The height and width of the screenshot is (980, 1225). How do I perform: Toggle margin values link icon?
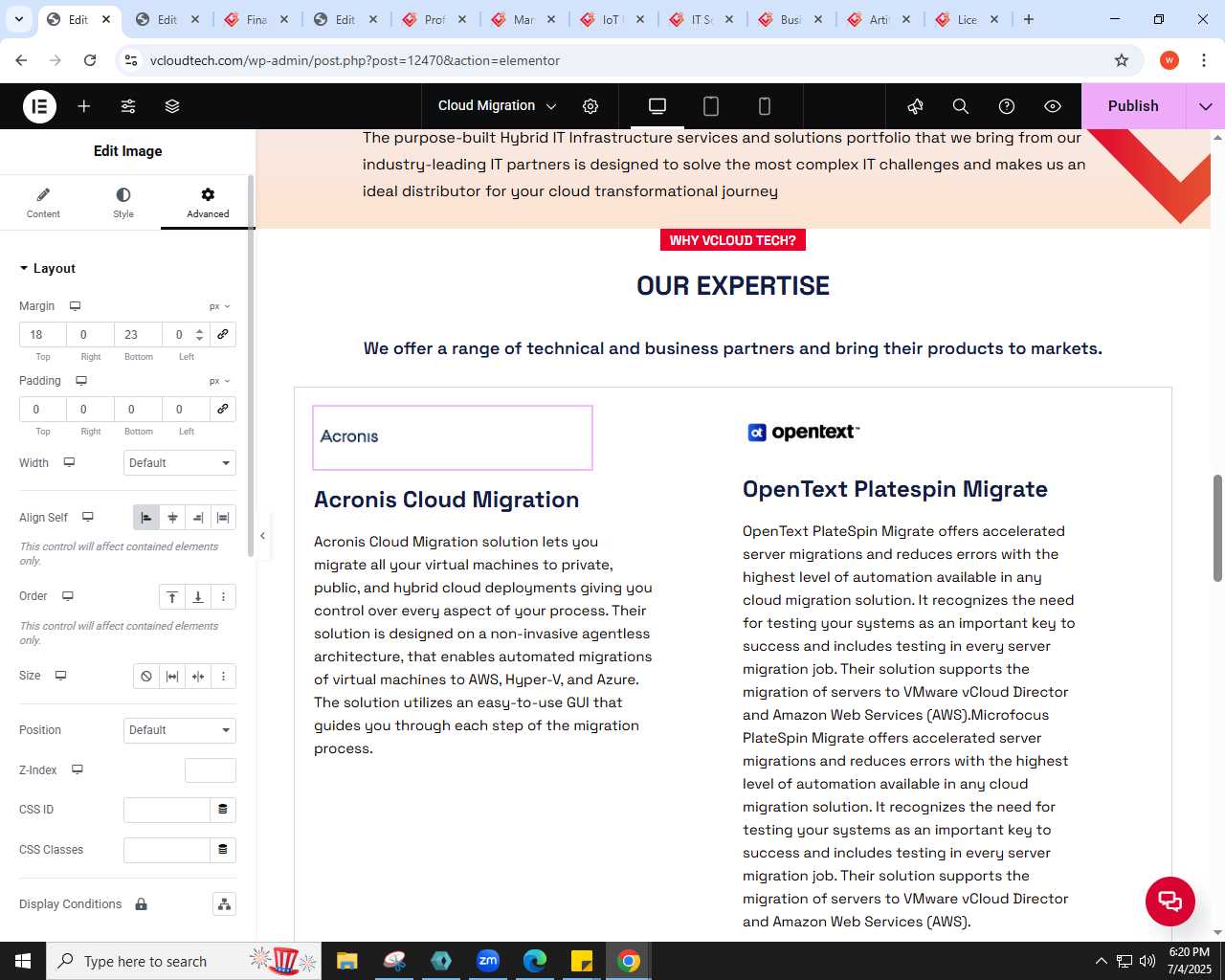223,335
